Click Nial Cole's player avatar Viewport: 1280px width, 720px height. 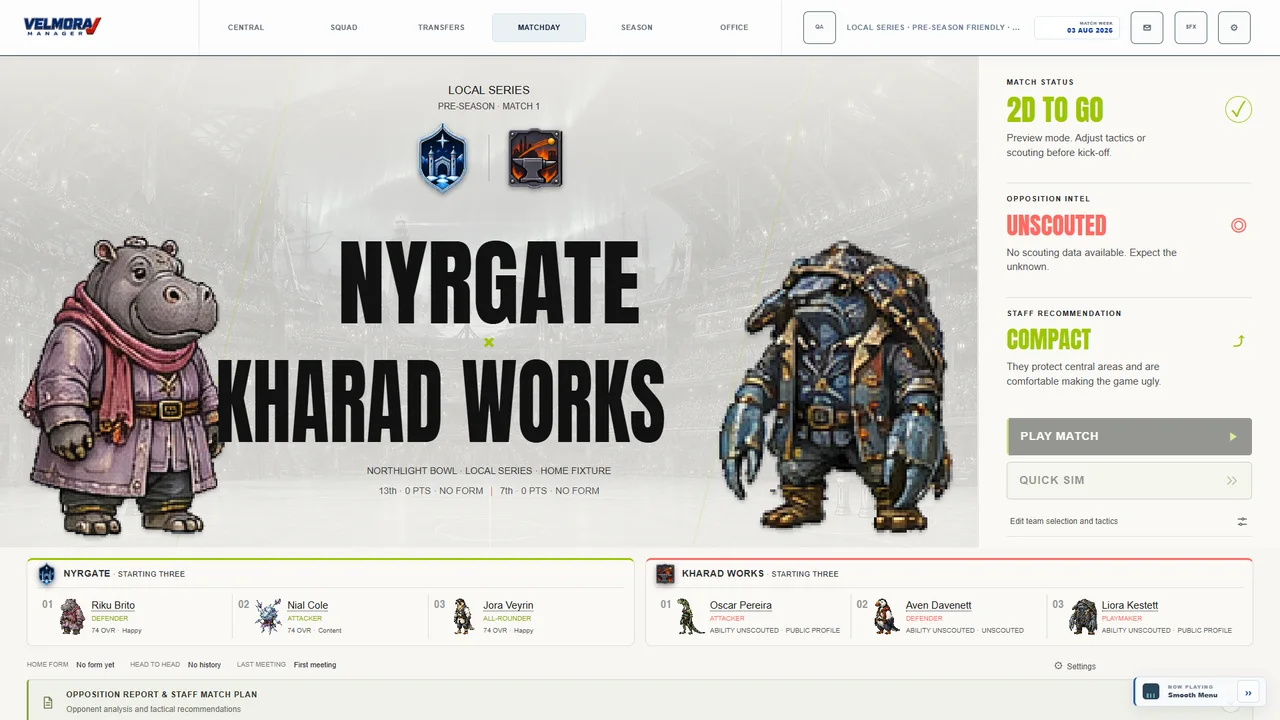click(x=268, y=616)
